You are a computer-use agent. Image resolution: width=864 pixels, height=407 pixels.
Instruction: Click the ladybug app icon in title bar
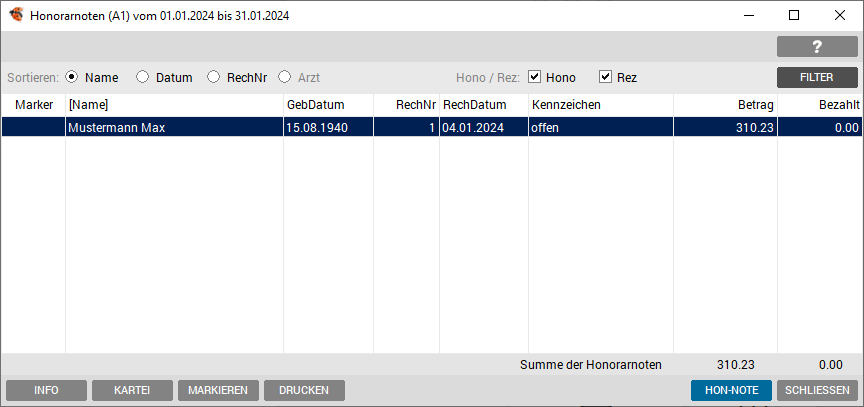point(17,15)
